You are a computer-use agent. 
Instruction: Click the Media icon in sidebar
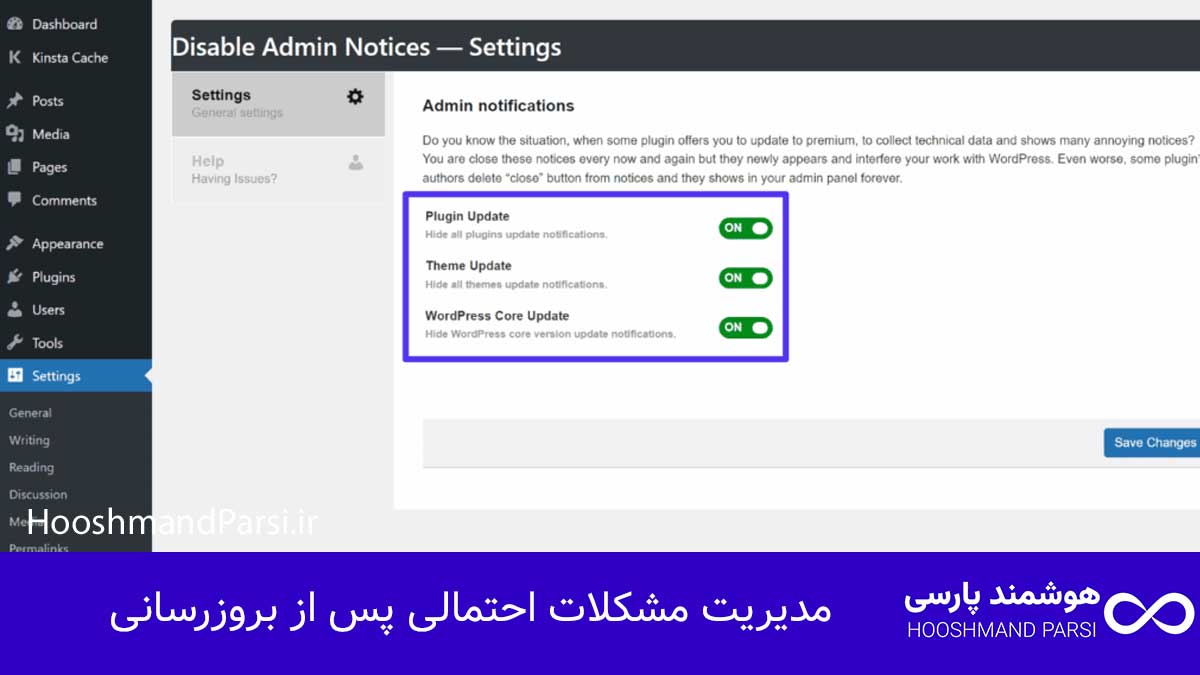(x=15, y=134)
